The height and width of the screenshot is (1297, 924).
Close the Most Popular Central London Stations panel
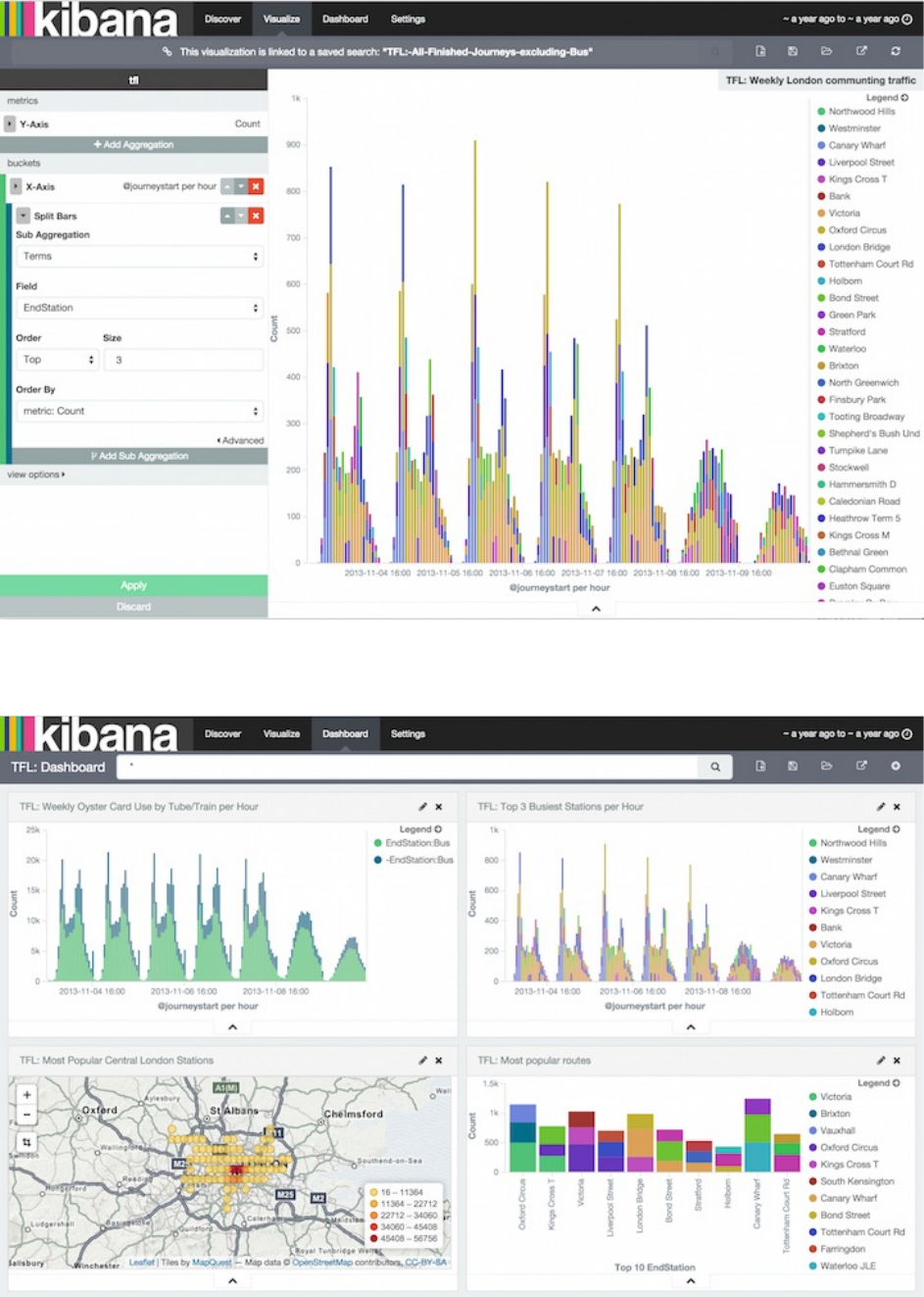[439, 1061]
